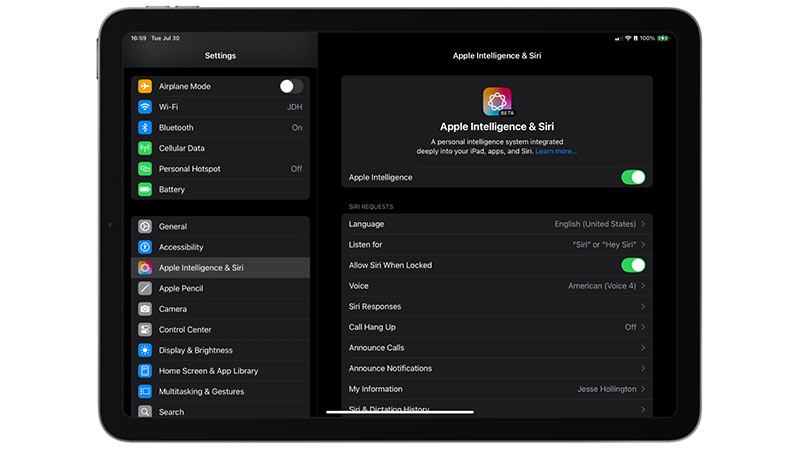
Task: Tap the home indicator bar at bottom
Action: pyautogui.click(x=400, y=412)
